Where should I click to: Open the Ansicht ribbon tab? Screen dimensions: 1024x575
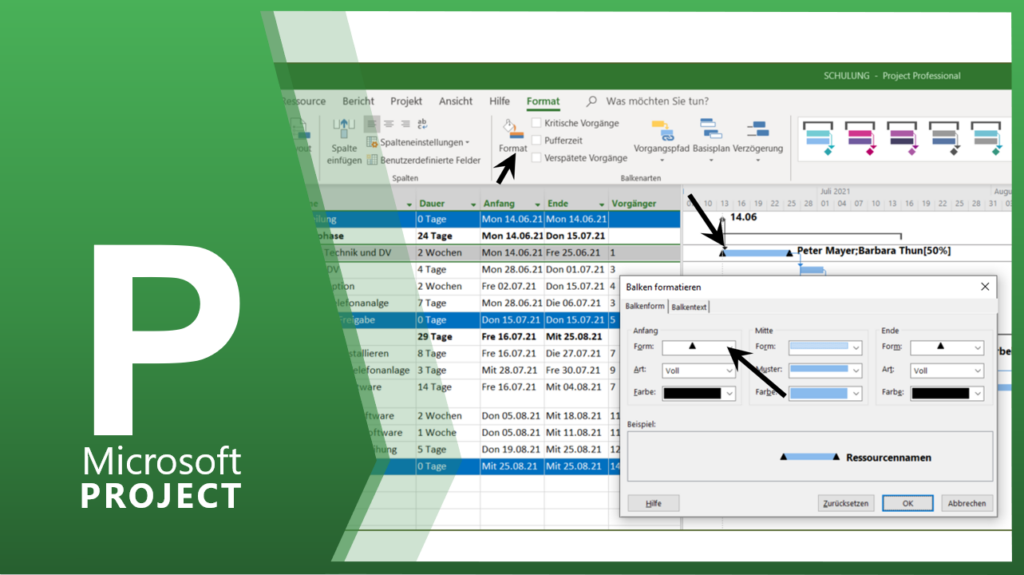point(455,101)
